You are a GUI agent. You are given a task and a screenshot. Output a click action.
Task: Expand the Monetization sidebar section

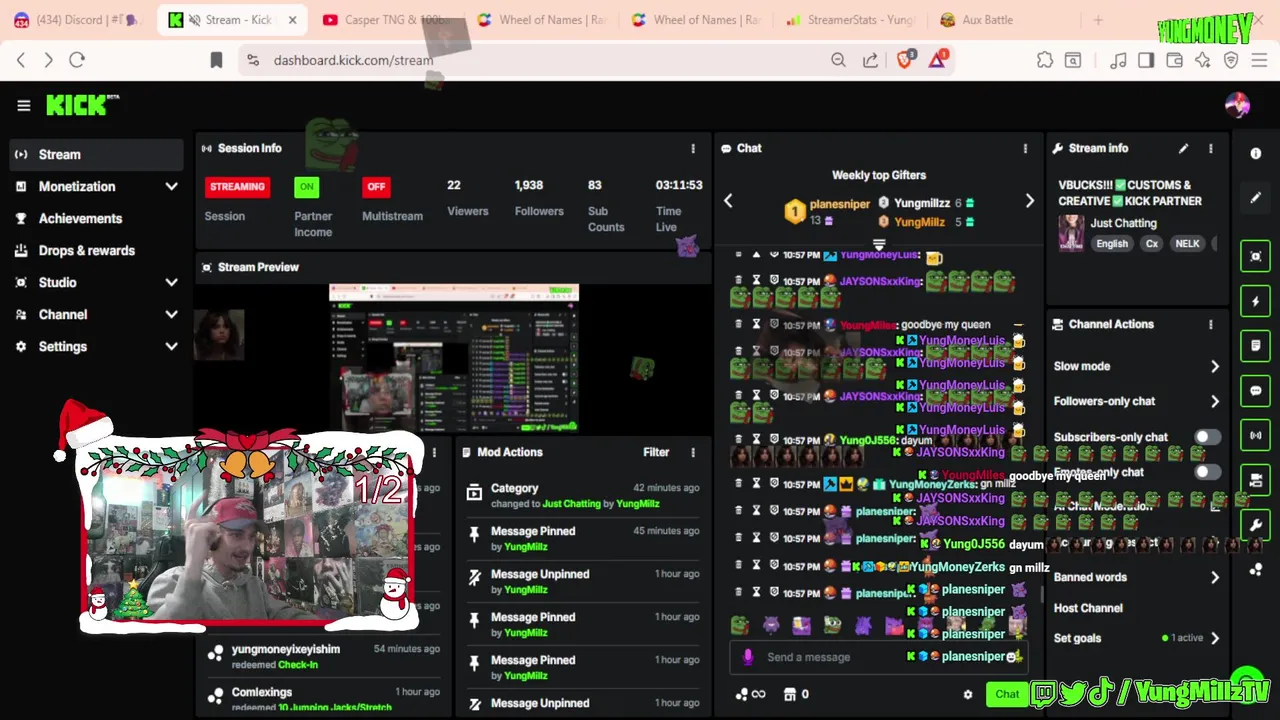171,187
